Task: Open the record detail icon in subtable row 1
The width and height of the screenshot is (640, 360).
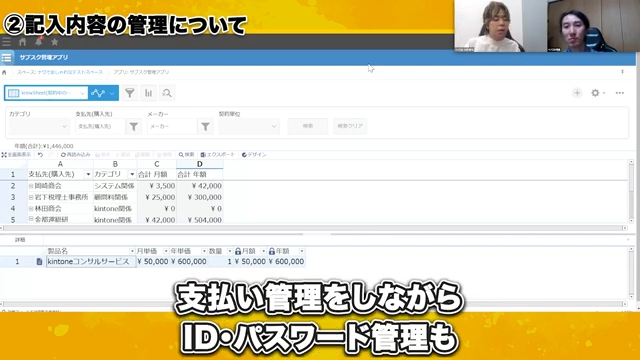Action: tap(39, 262)
